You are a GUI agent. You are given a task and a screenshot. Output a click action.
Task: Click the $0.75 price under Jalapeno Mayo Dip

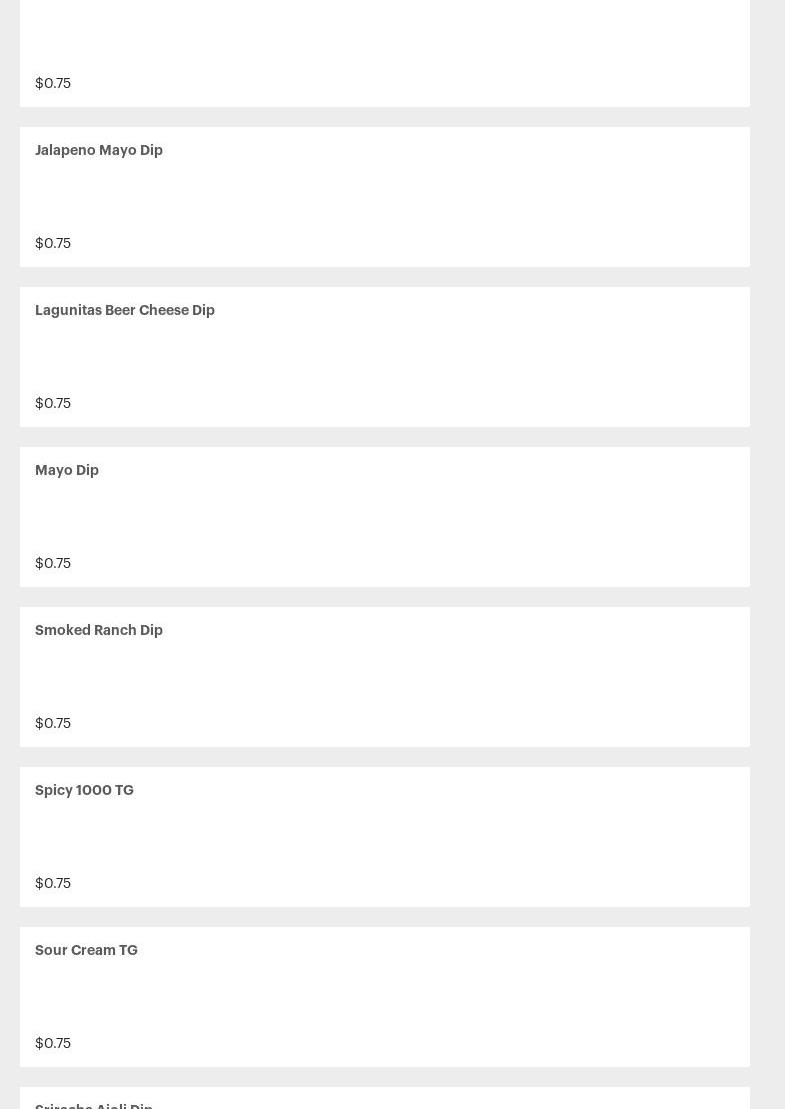[53, 243]
